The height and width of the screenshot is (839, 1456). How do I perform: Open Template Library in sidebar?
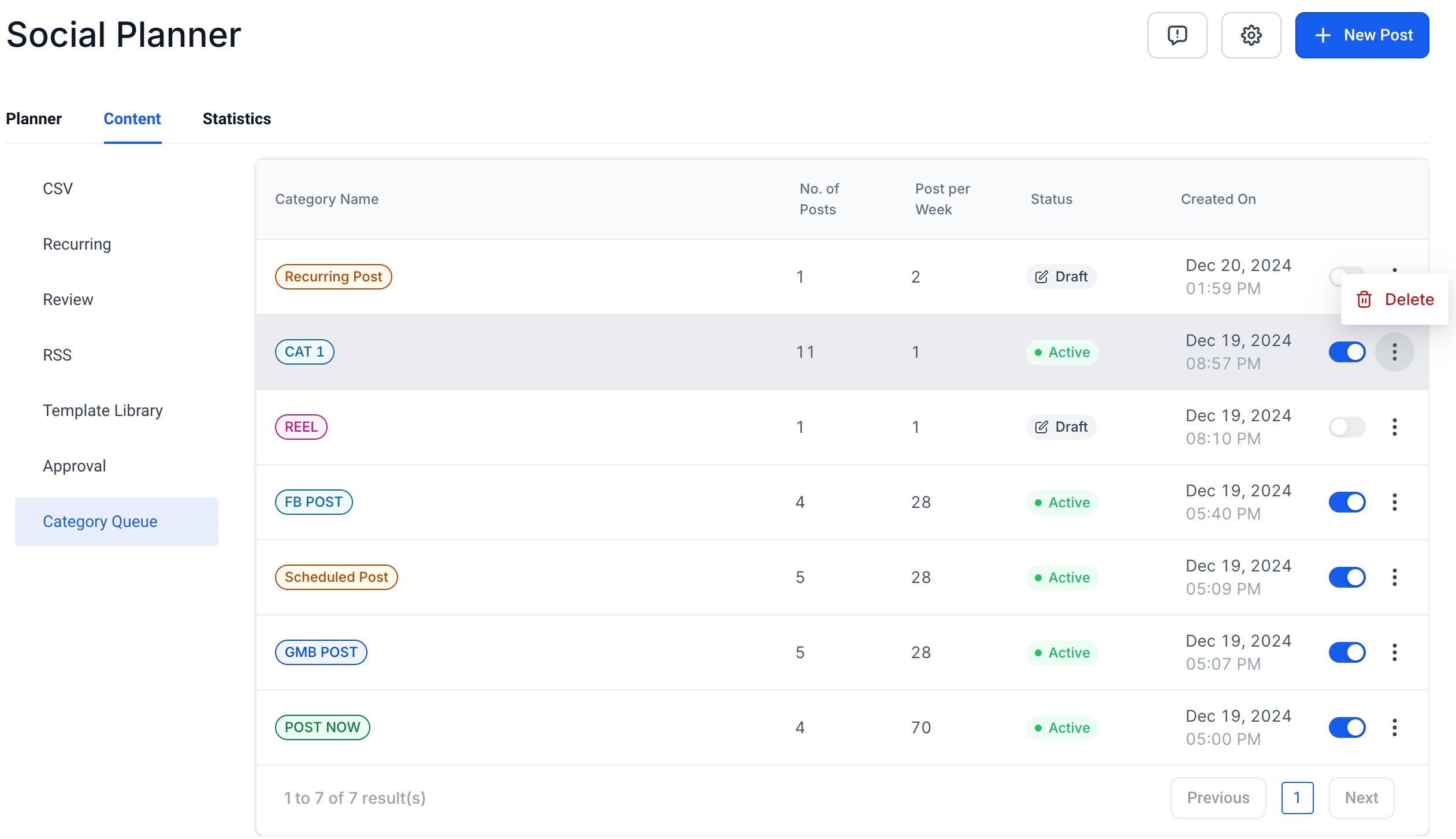pos(102,411)
